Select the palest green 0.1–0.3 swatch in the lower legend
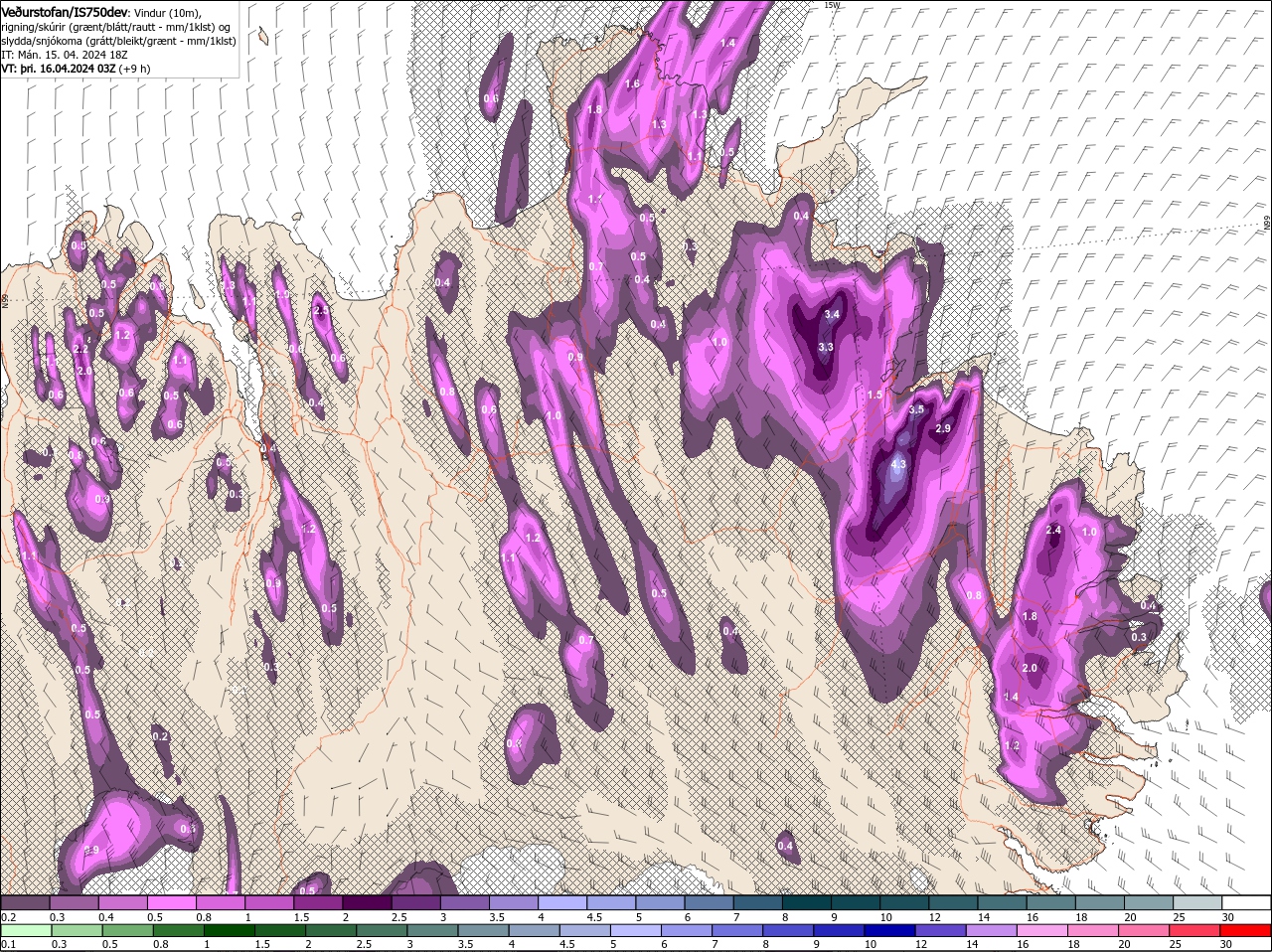 tap(25, 931)
